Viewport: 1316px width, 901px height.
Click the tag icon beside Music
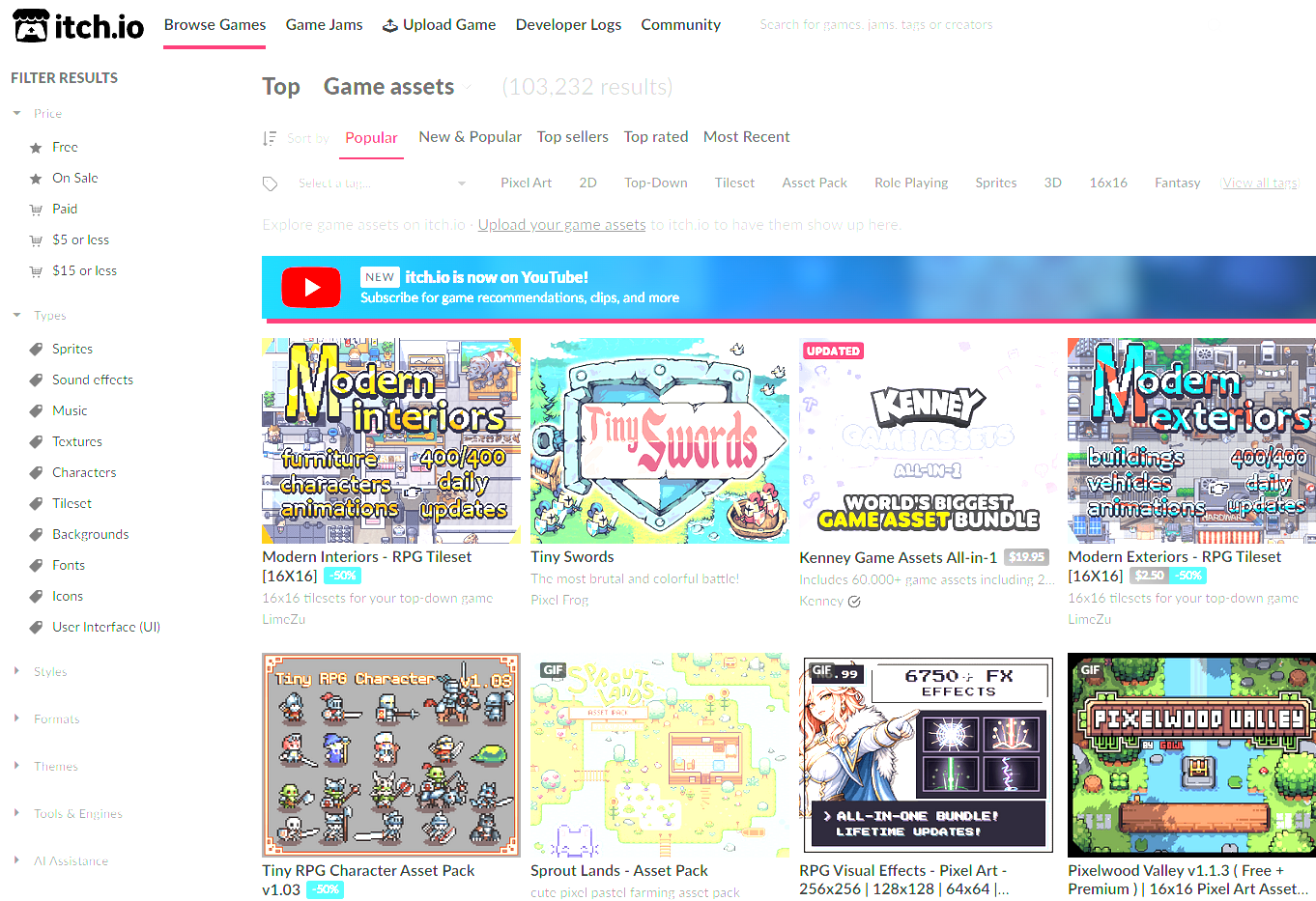[x=36, y=411]
